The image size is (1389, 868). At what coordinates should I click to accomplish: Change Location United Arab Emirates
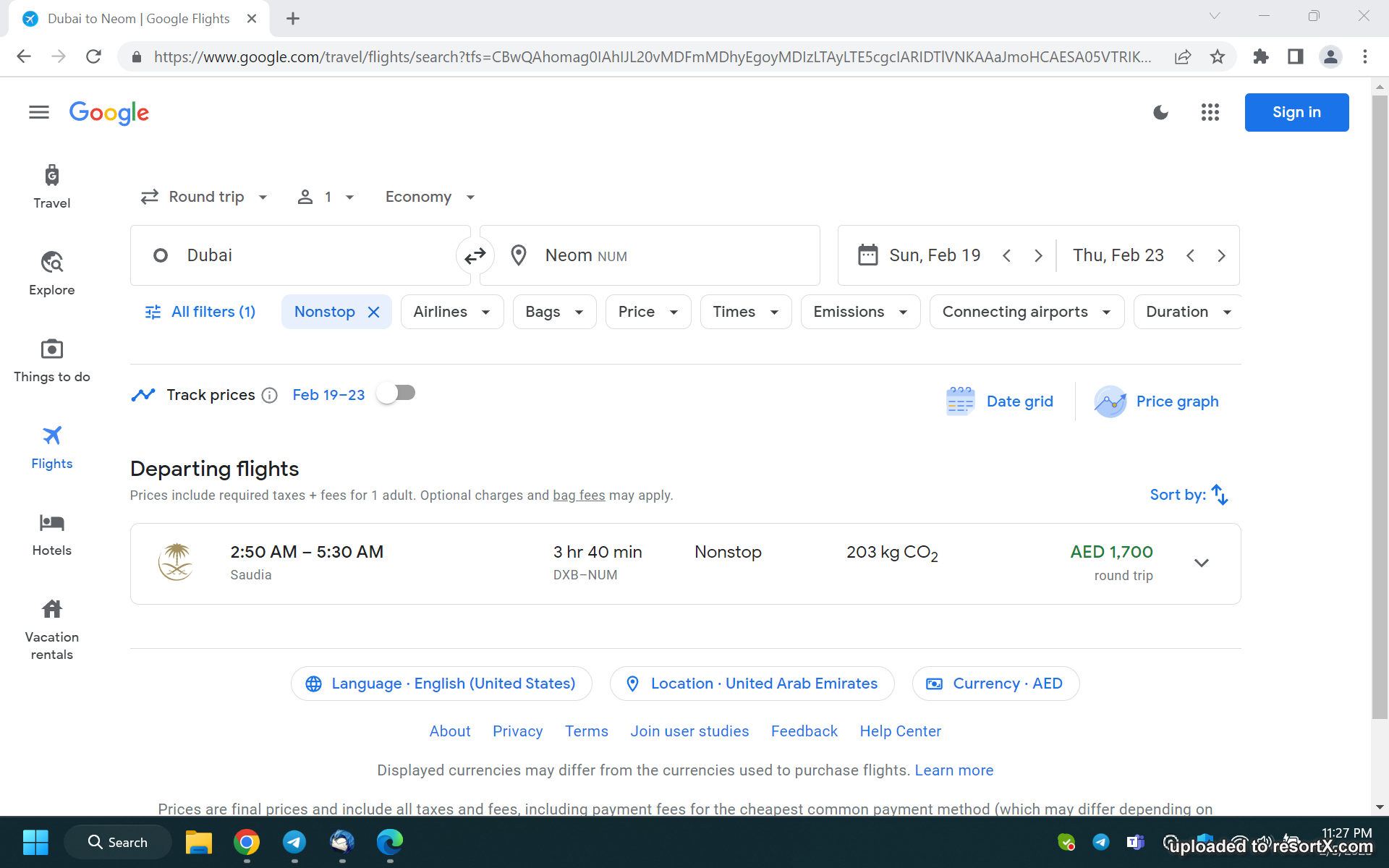point(752,684)
